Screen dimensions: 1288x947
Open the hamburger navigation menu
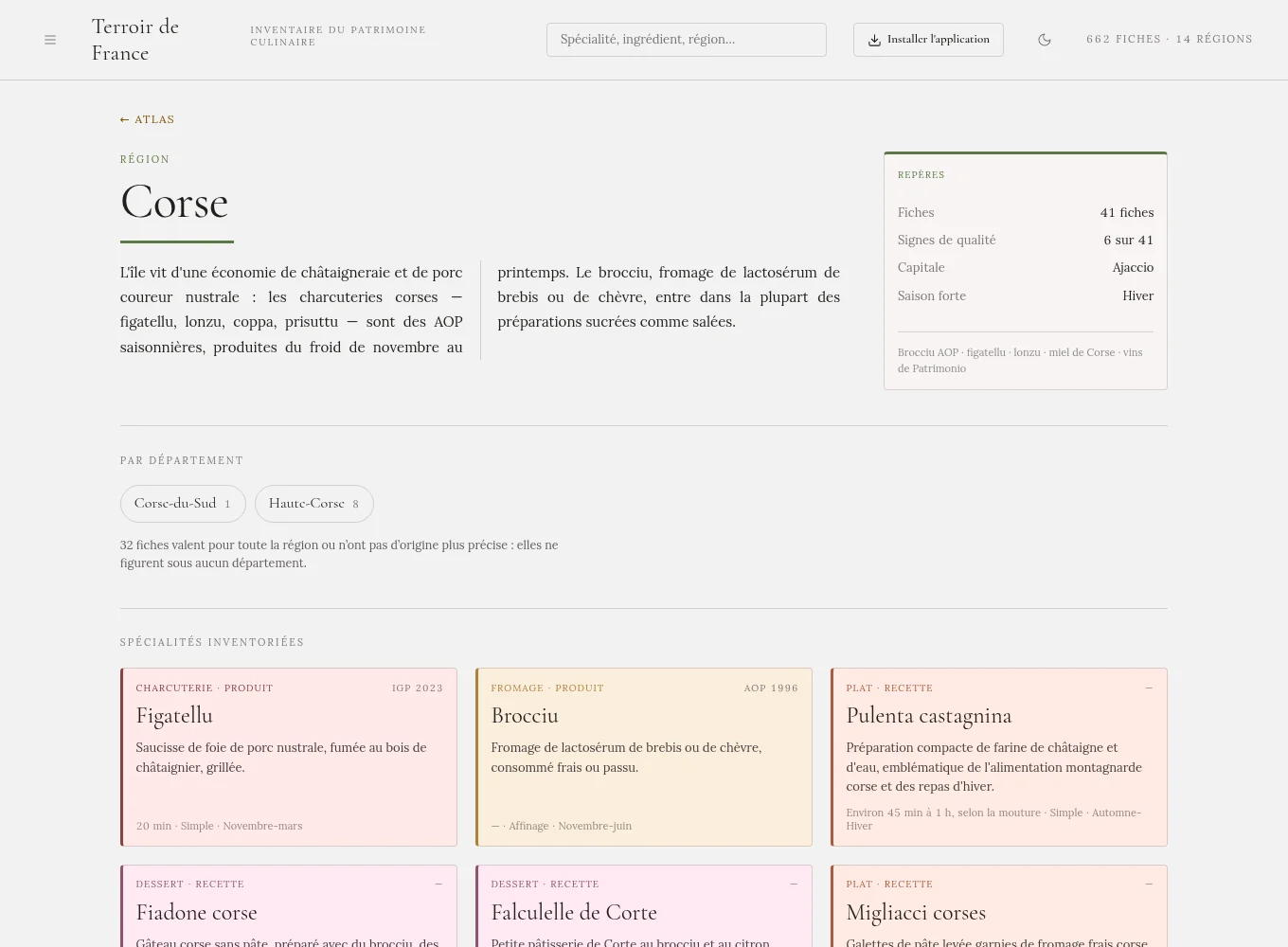tap(50, 40)
